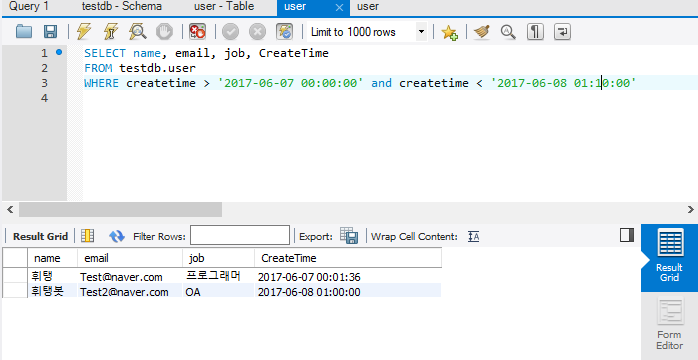Execute the query with lightning bolt icon
The height and width of the screenshot is (360, 698).
pyautogui.click(x=83, y=32)
